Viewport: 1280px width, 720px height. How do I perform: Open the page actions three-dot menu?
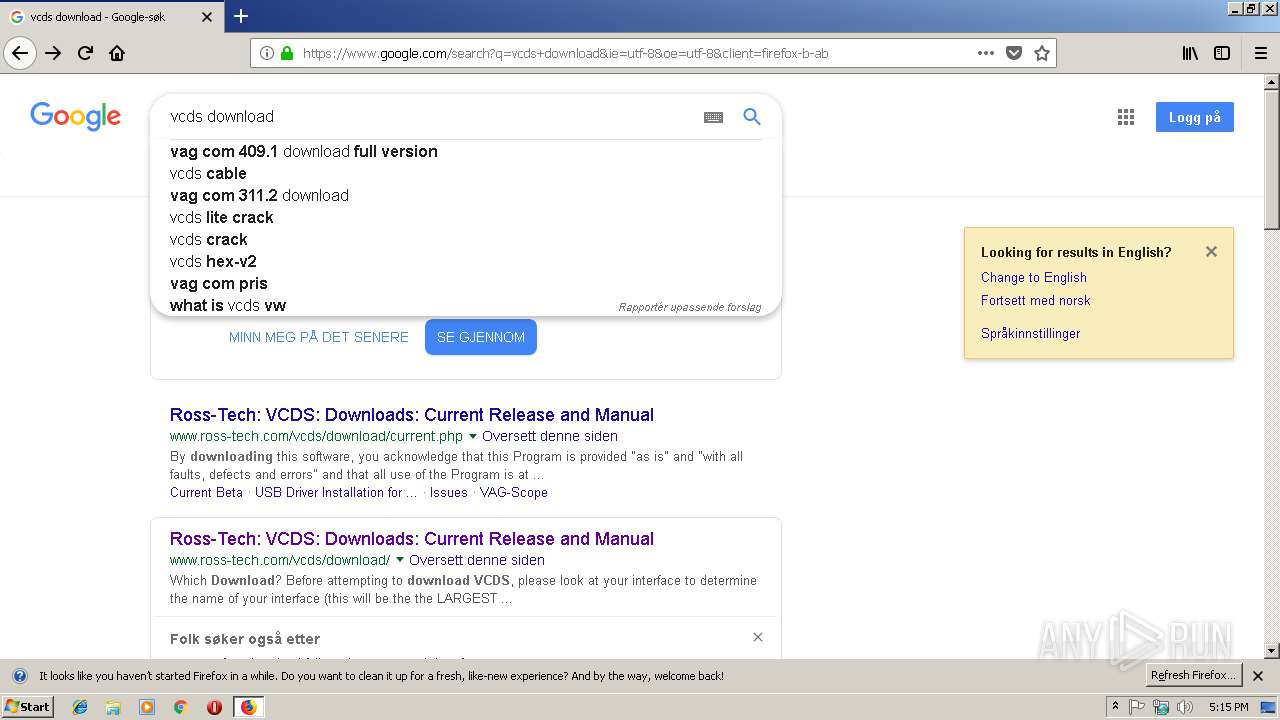point(986,53)
